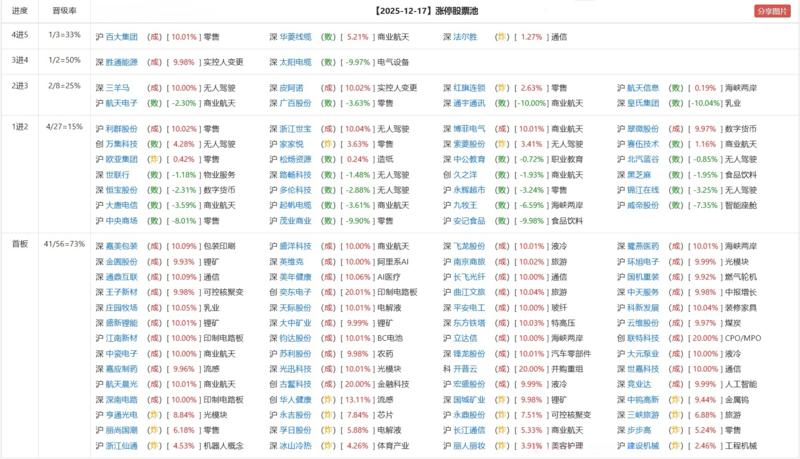Open stock link 航天电子
Viewport: 800px width, 459px height.
pyautogui.click(x=122, y=103)
